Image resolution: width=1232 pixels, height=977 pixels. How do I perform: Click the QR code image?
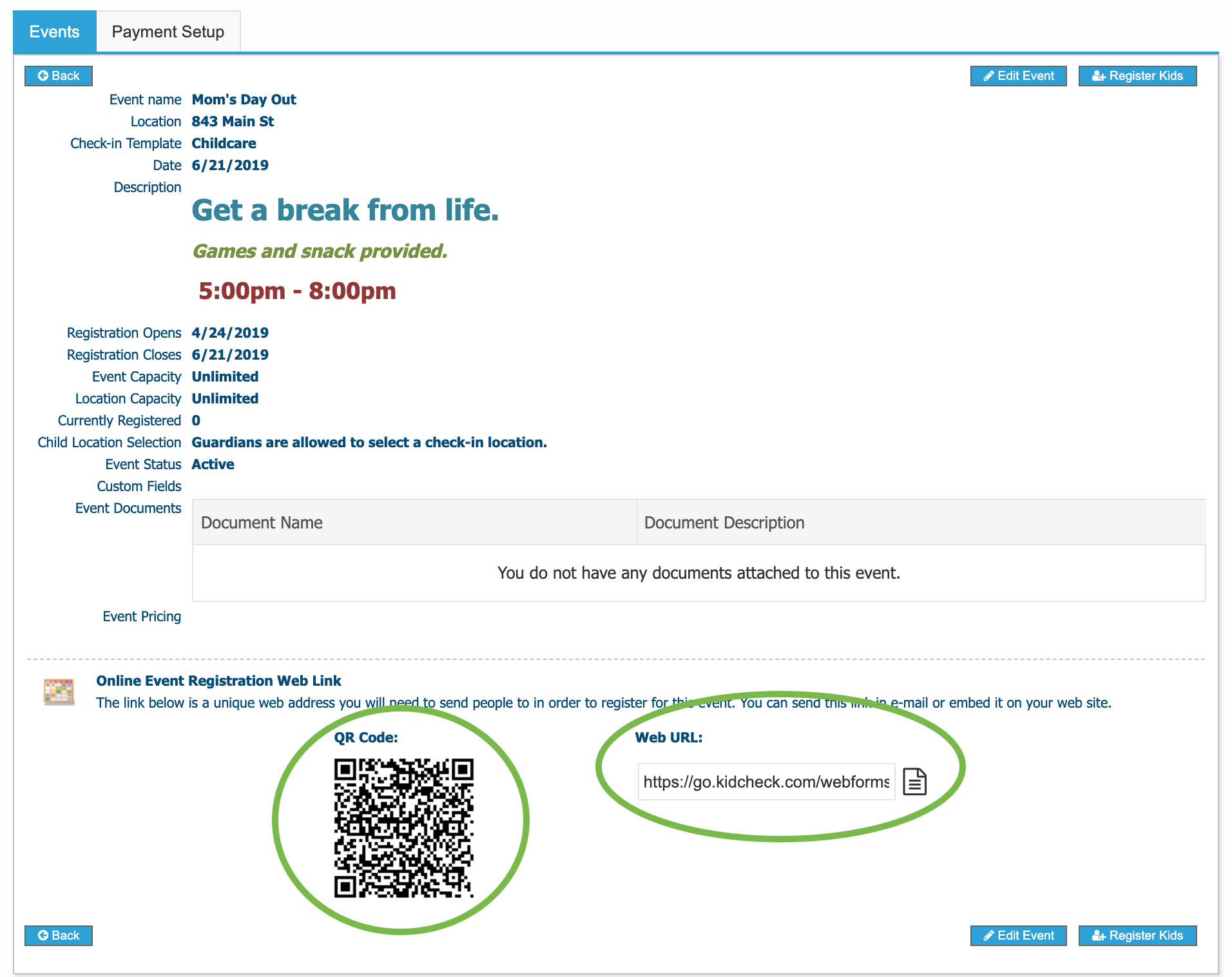click(404, 828)
